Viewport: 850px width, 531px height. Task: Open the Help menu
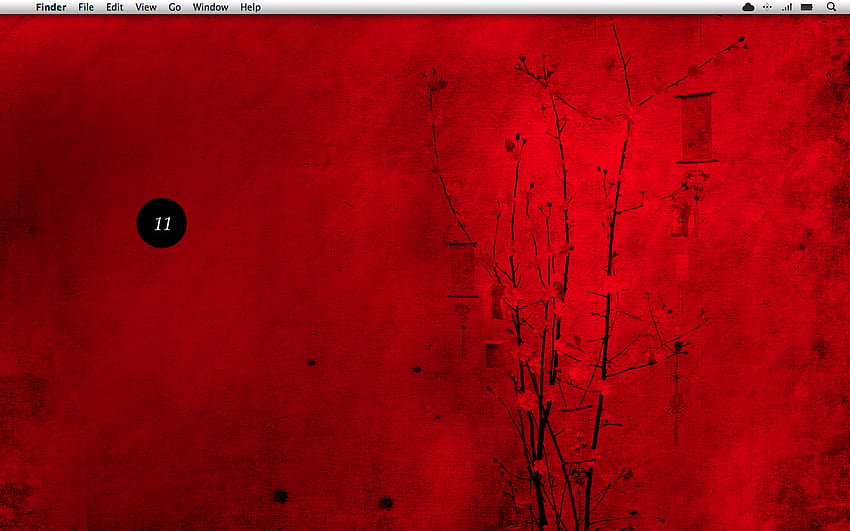coord(250,7)
